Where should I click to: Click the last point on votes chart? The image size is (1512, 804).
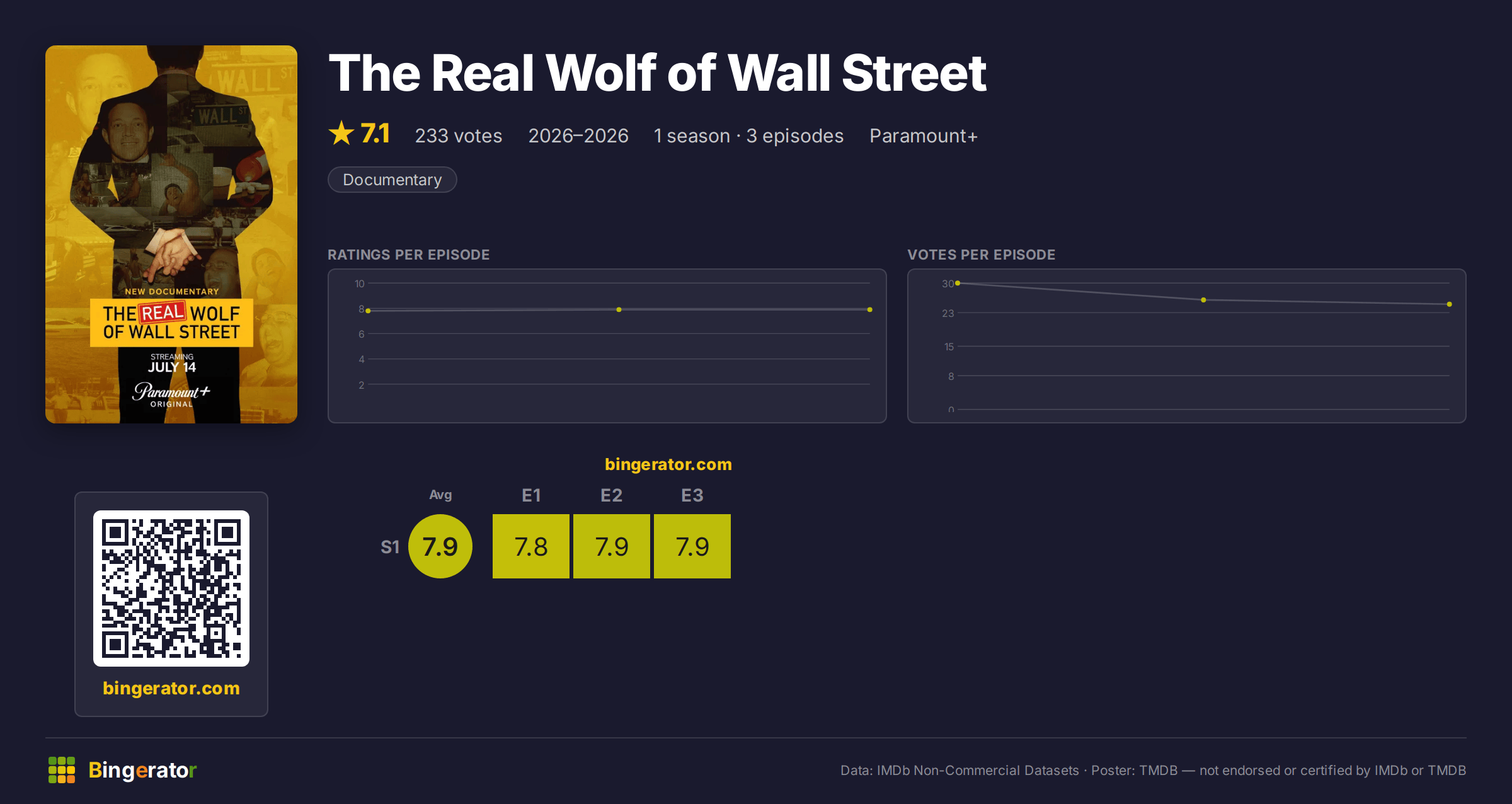[x=1449, y=304]
